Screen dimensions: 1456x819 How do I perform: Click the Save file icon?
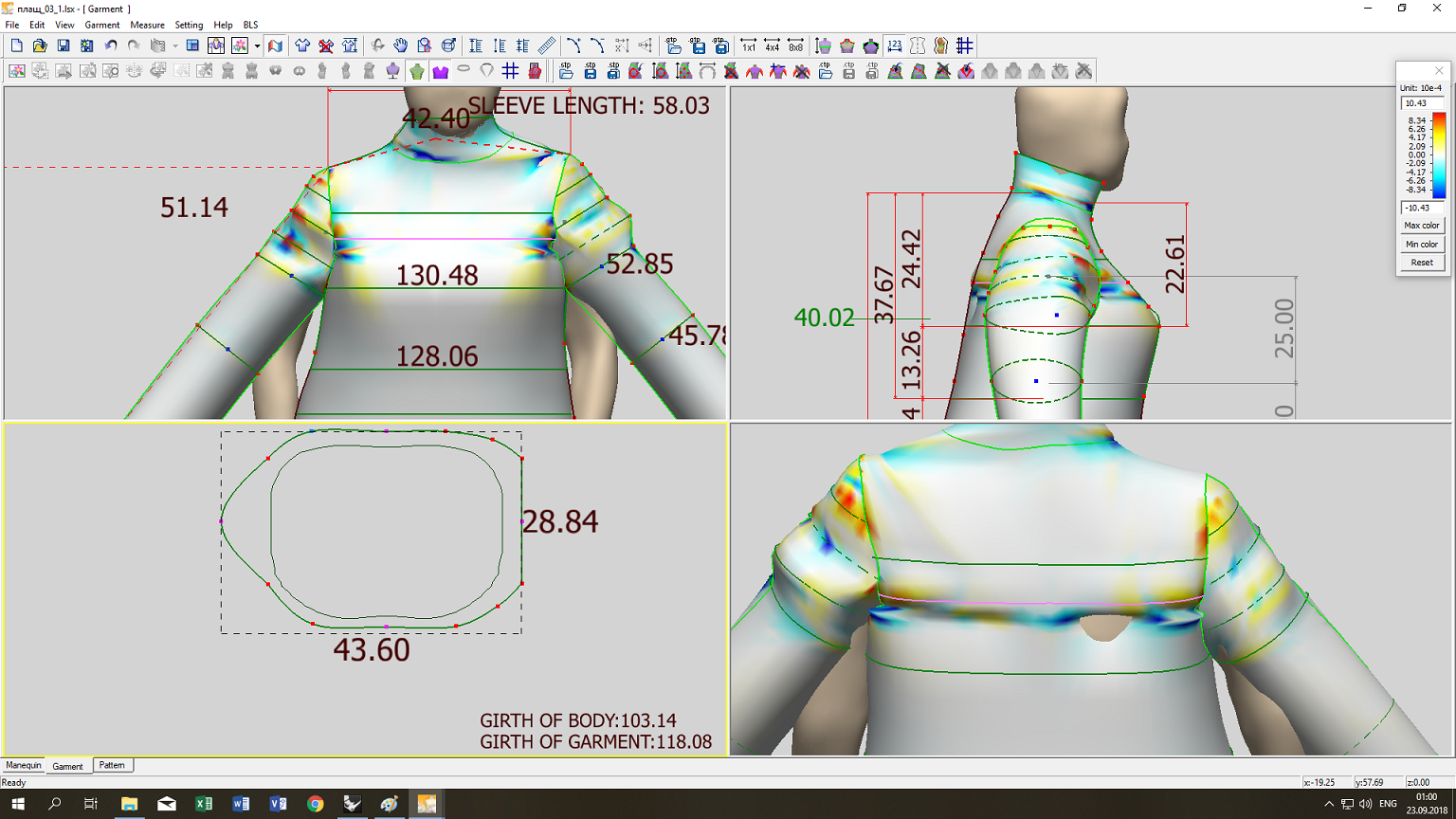pos(63,45)
